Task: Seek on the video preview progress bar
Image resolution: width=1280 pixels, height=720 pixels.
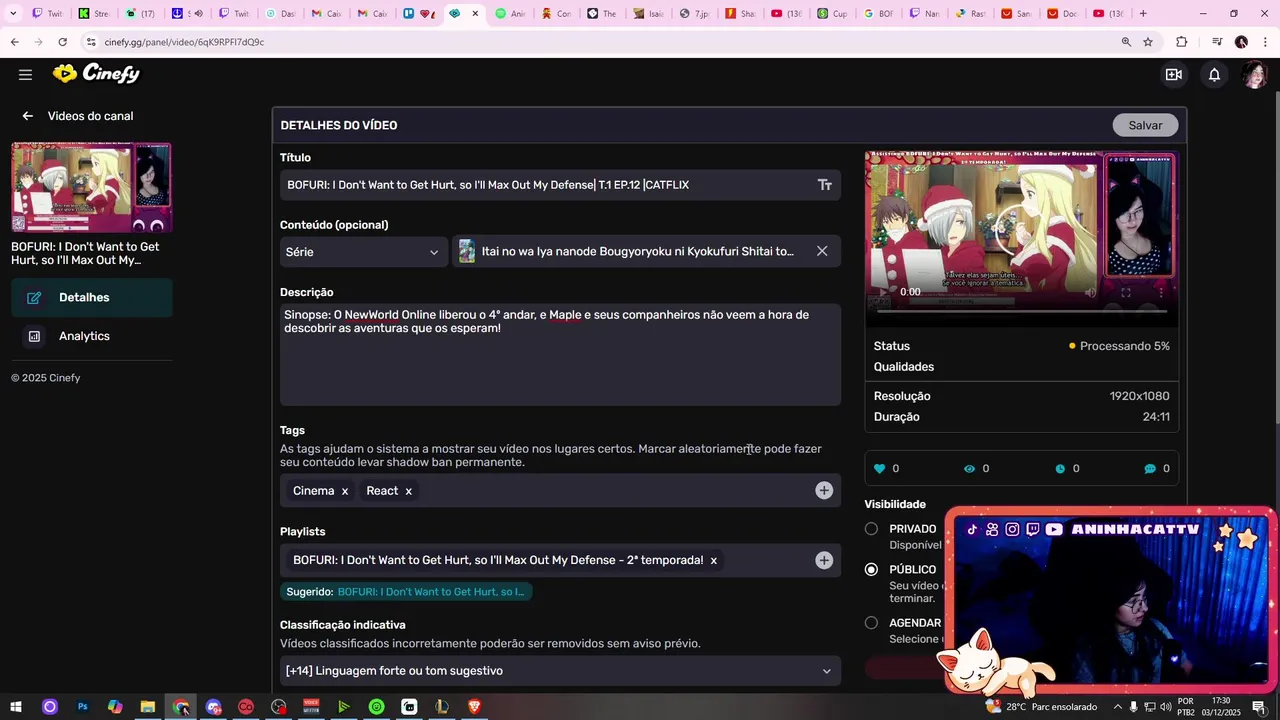Action: point(1021,311)
